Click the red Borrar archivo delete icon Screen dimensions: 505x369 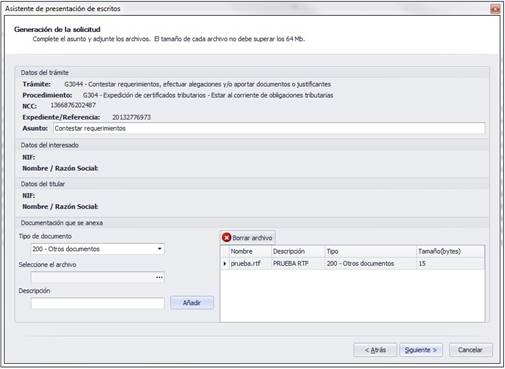[227, 237]
